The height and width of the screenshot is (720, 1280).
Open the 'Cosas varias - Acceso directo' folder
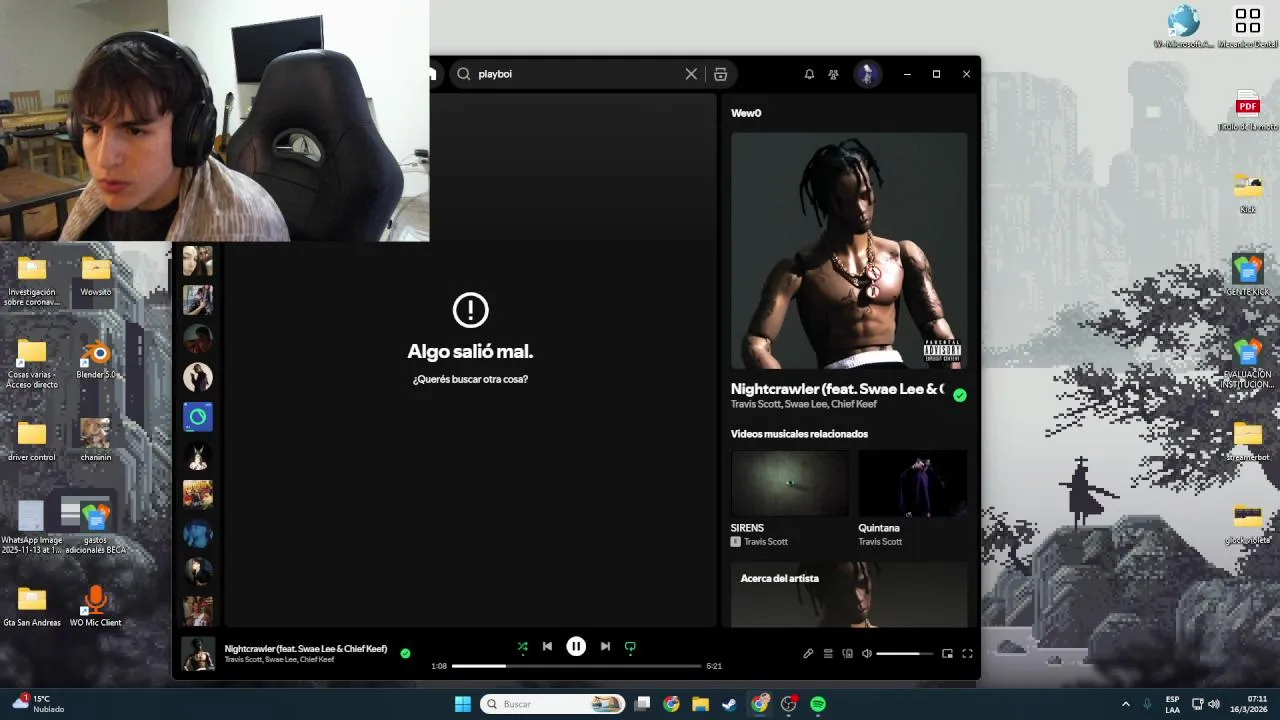pos(32,364)
